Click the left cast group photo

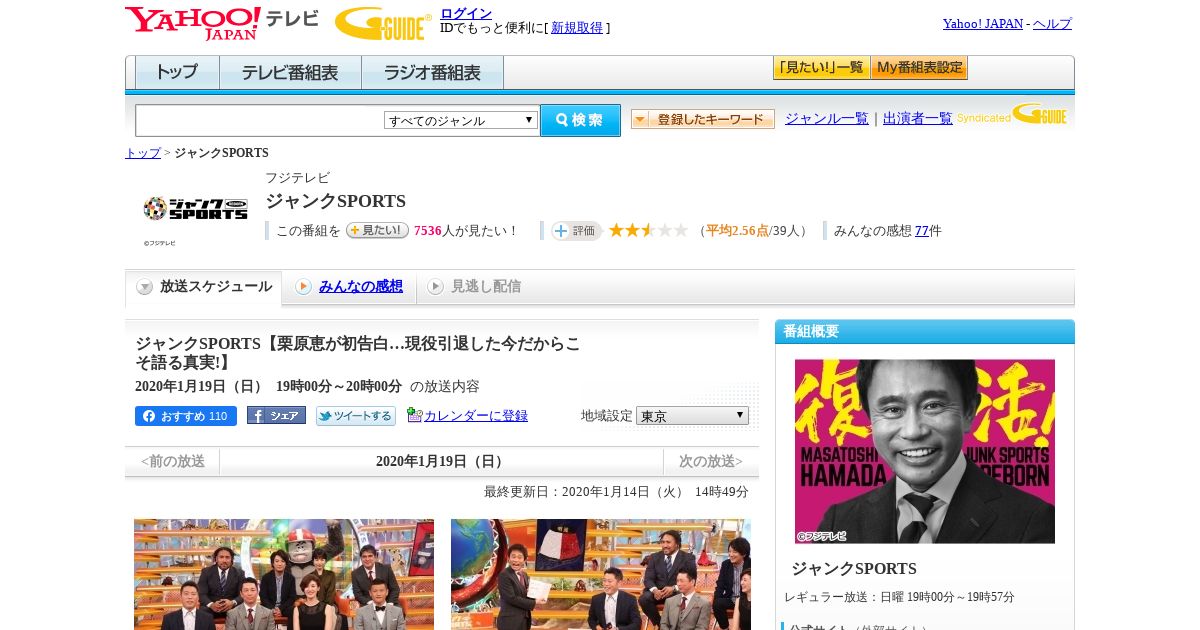click(284, 574)
